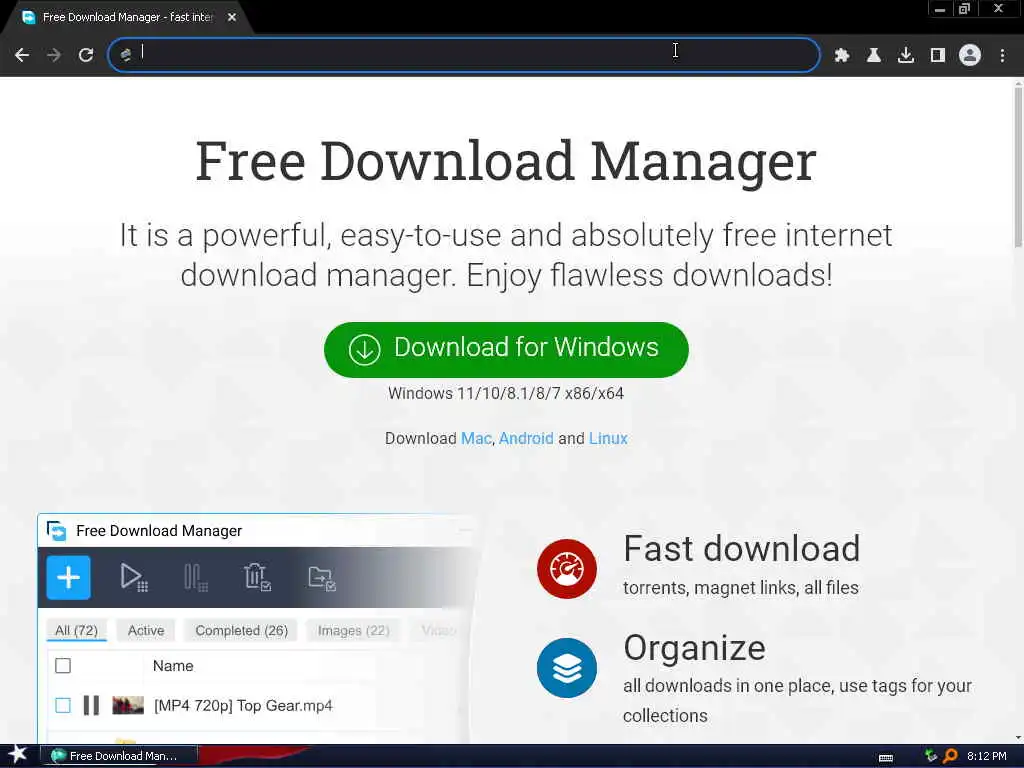This screenshot has height=768, width=1024.
Task: Tick the Top Gear.mp4 row checkbox
Action: pos(63,705)
